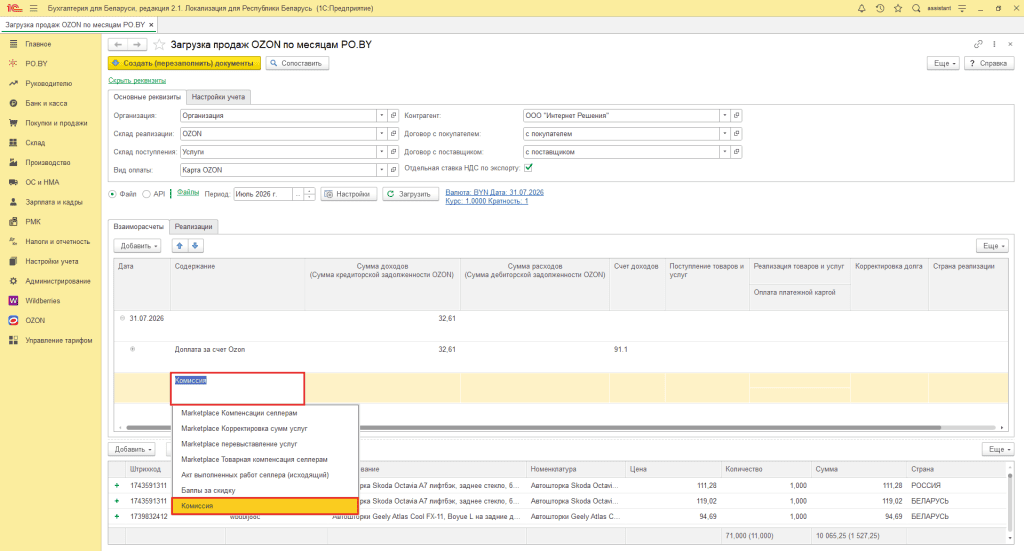Screen dimensions: 1024x551
Task: Expand Организация dropdown arrow
Action: [x=381, y=116]
